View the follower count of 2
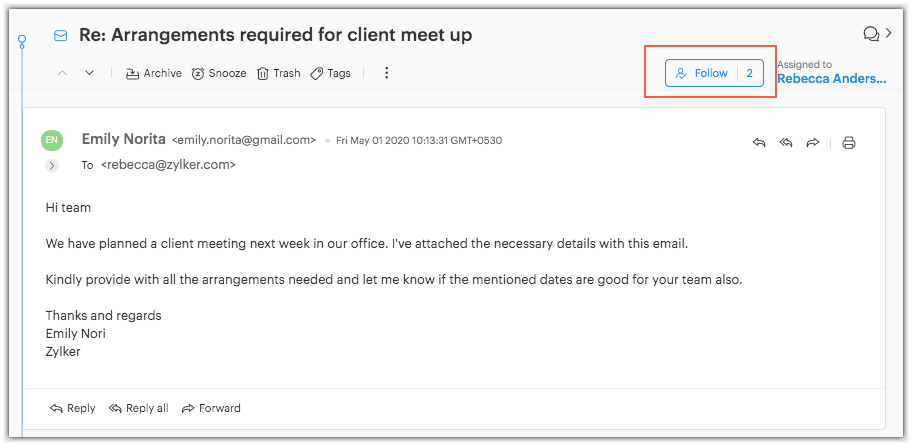Viewport: 912px width, 446px height. [x=750, y=73]
